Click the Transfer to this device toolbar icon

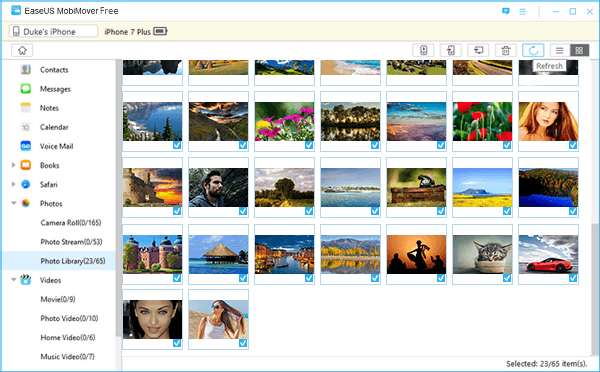pos(423,50)
